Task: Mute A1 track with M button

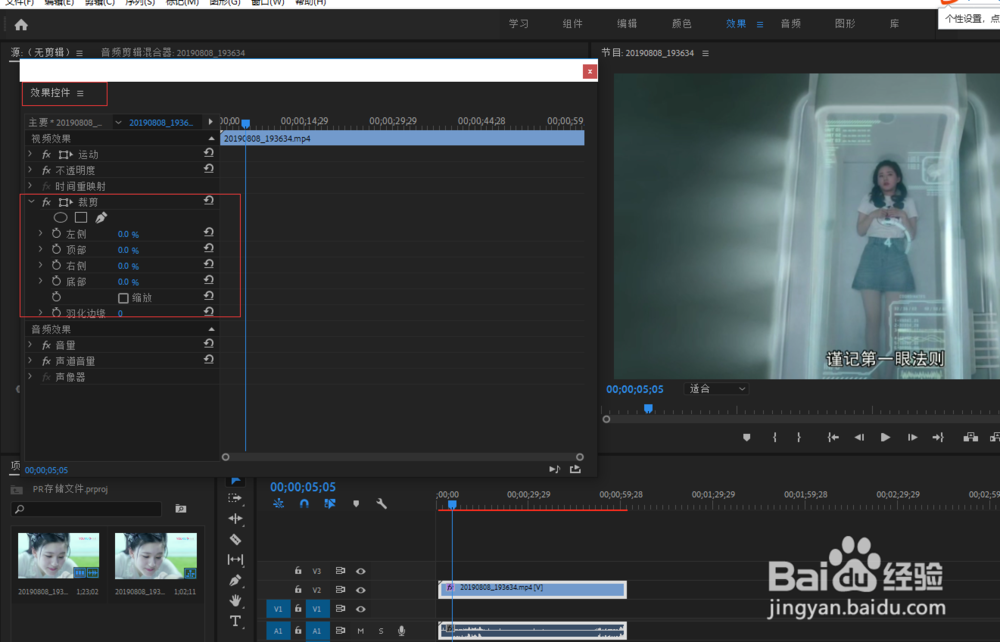Action: [x=361, y=631]
